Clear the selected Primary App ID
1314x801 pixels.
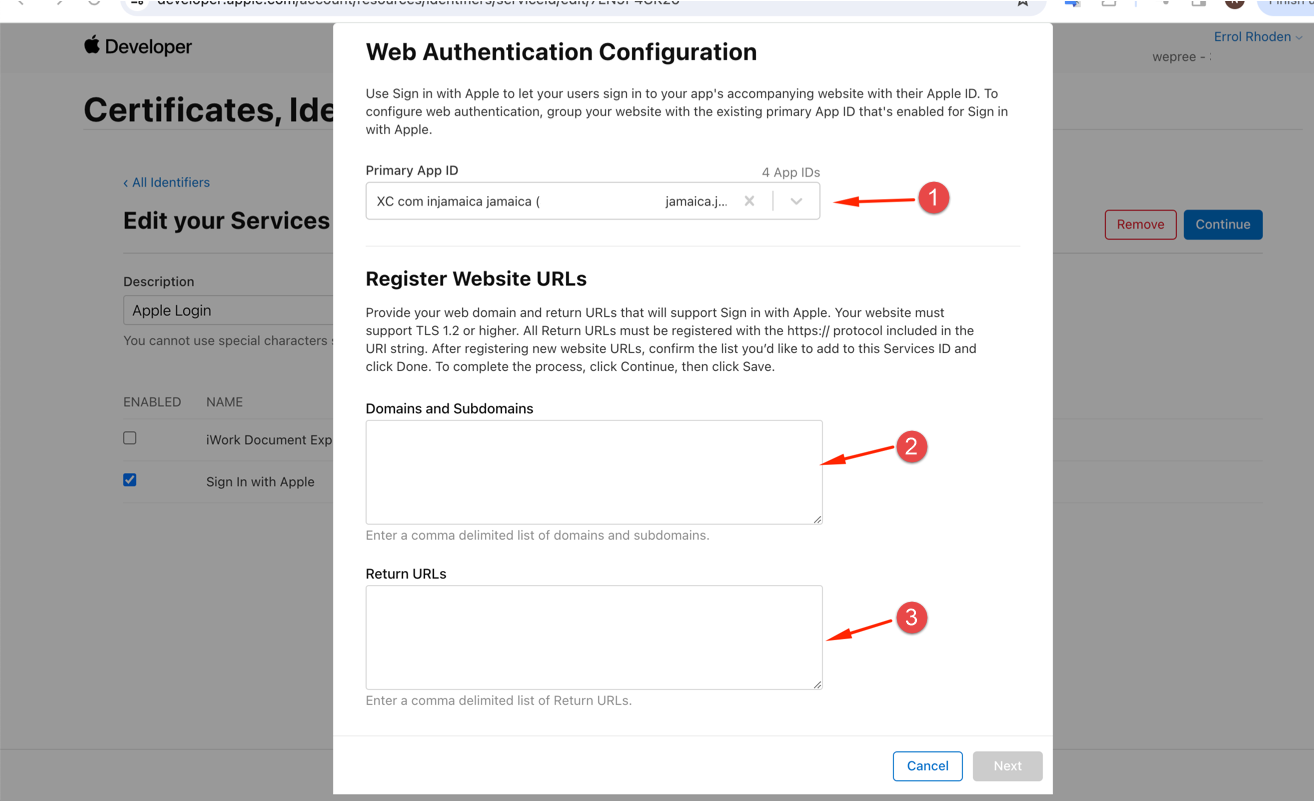point(749,201)
